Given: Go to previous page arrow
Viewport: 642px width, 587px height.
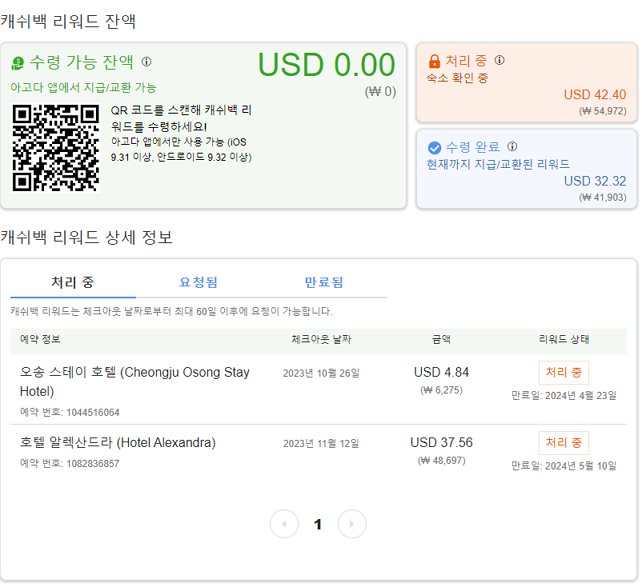Looking at the screenshot, I should pos(284,524).
